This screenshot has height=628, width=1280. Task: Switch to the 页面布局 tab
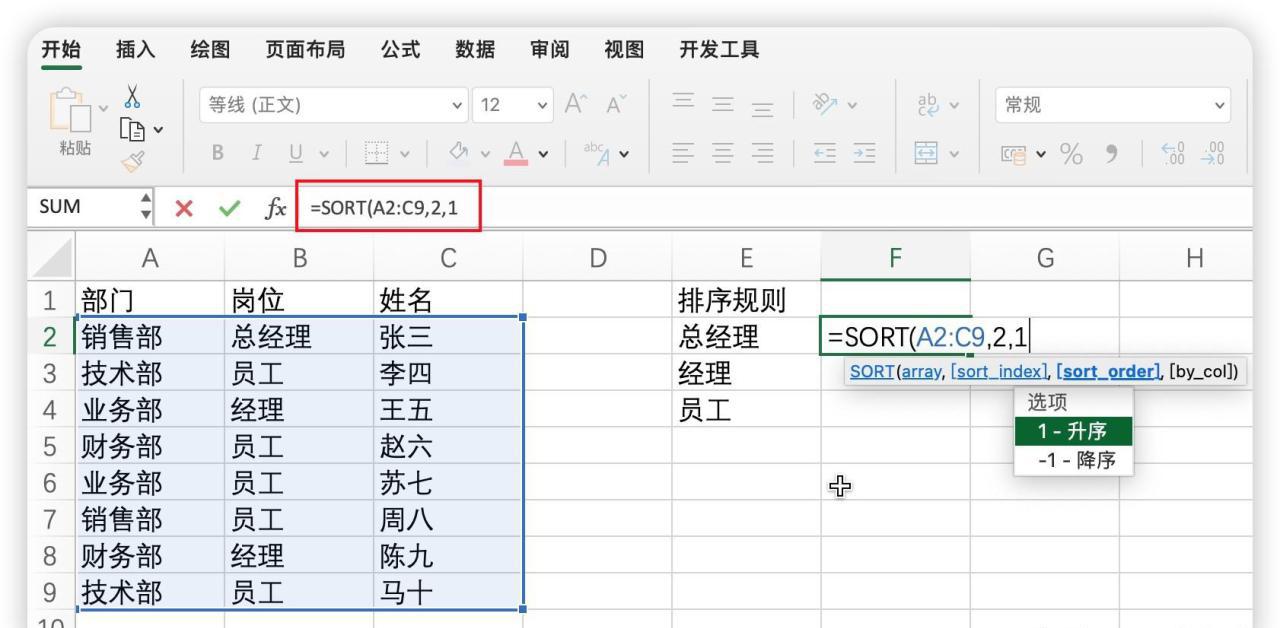tap(304, 48)
